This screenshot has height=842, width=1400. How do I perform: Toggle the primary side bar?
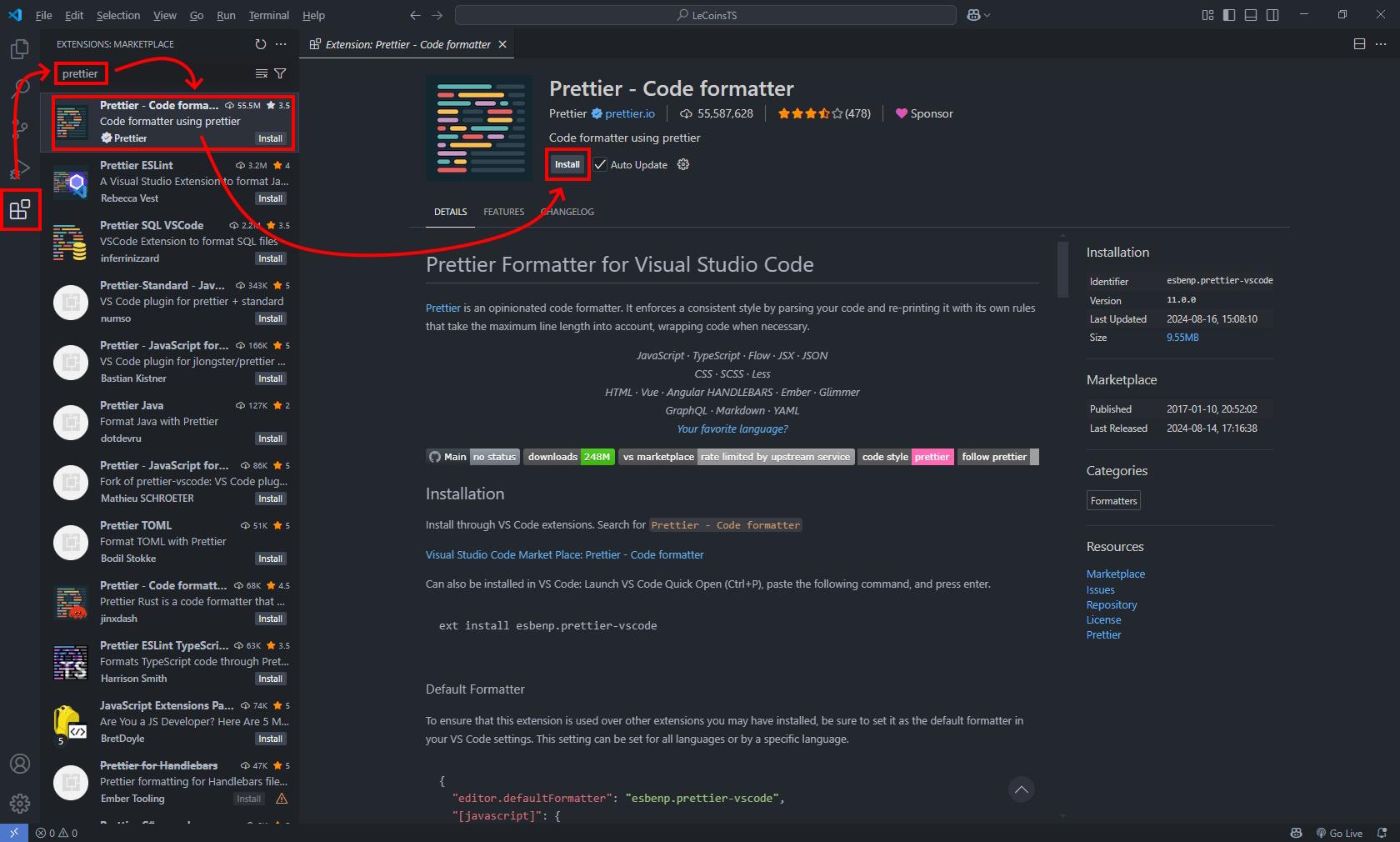click(1229, 15)
